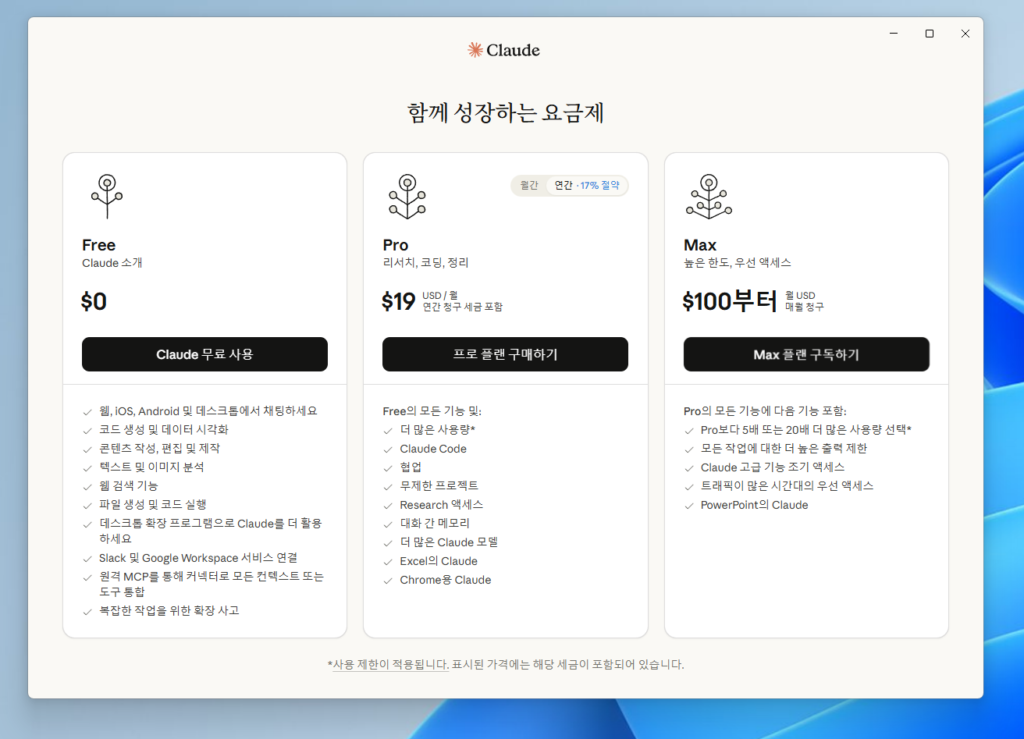Click the -17% 절약 savings label
Image resolution: width=1024 pixels, height=739 pixels.
tap(599, 185)
